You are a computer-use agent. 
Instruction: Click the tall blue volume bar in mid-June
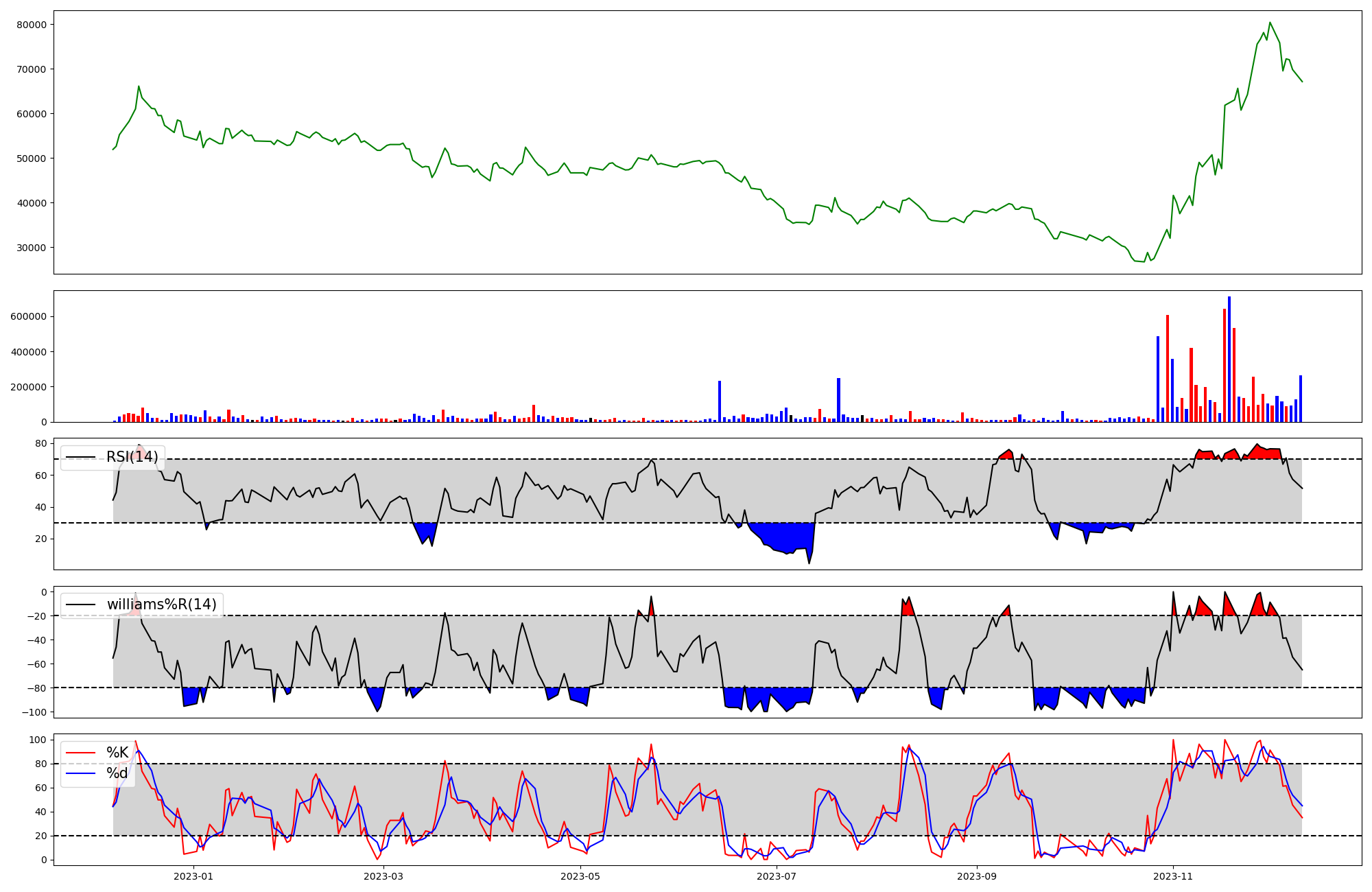tap(720, 401)
